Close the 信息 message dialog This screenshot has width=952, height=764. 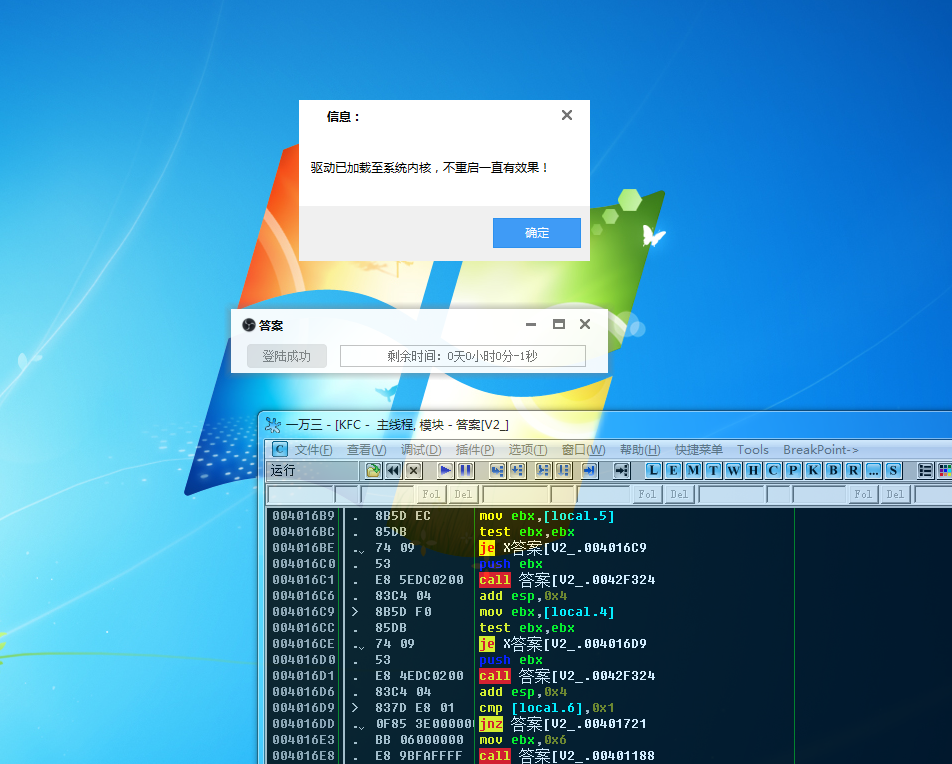click(567, 115)
